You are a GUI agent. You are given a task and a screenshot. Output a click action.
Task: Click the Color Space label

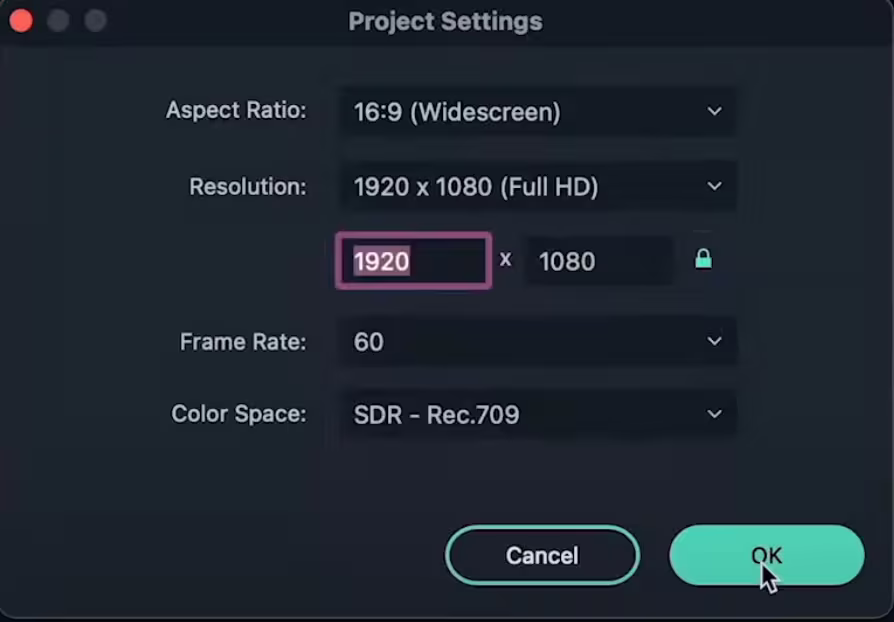239,414
